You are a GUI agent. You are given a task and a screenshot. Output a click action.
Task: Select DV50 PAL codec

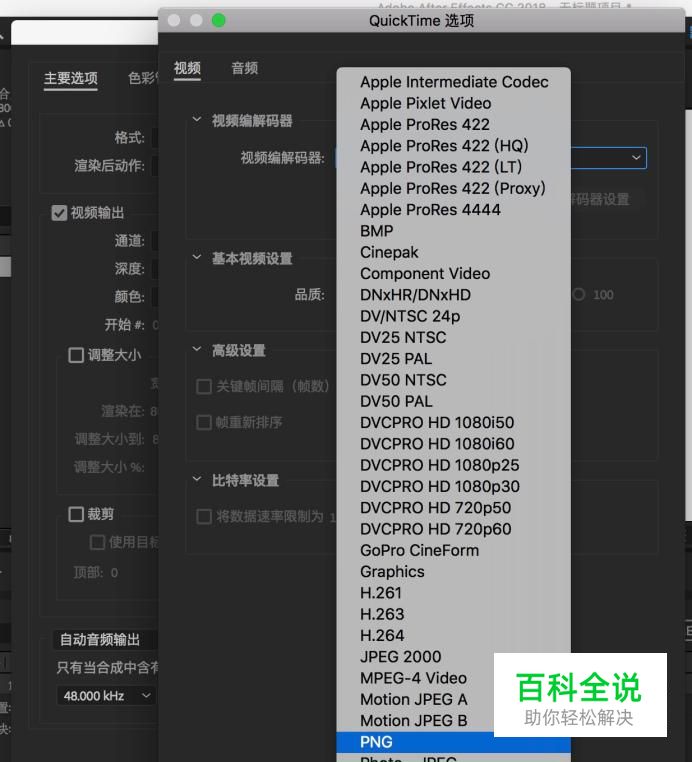pyautogui.click(x=453, y=401)
